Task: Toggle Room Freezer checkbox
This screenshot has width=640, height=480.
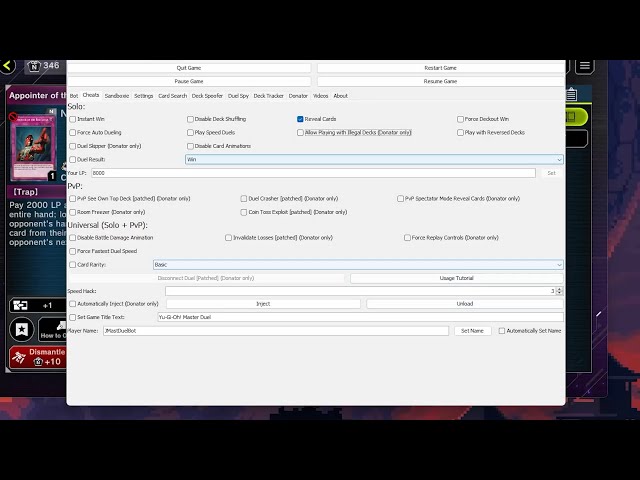Action: (x=73, y=212)
